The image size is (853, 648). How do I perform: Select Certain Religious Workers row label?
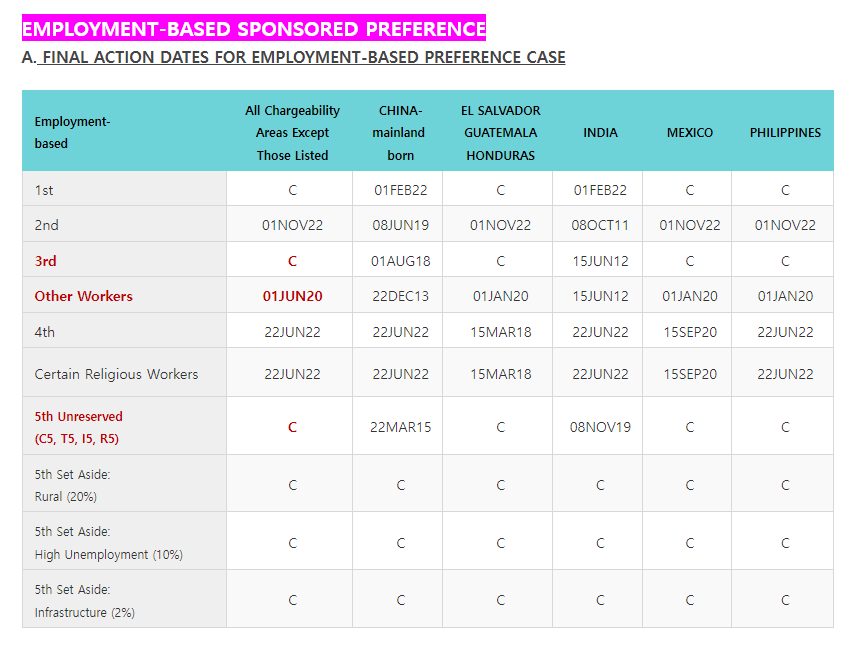pyautogui.click(x=116, y=374)
